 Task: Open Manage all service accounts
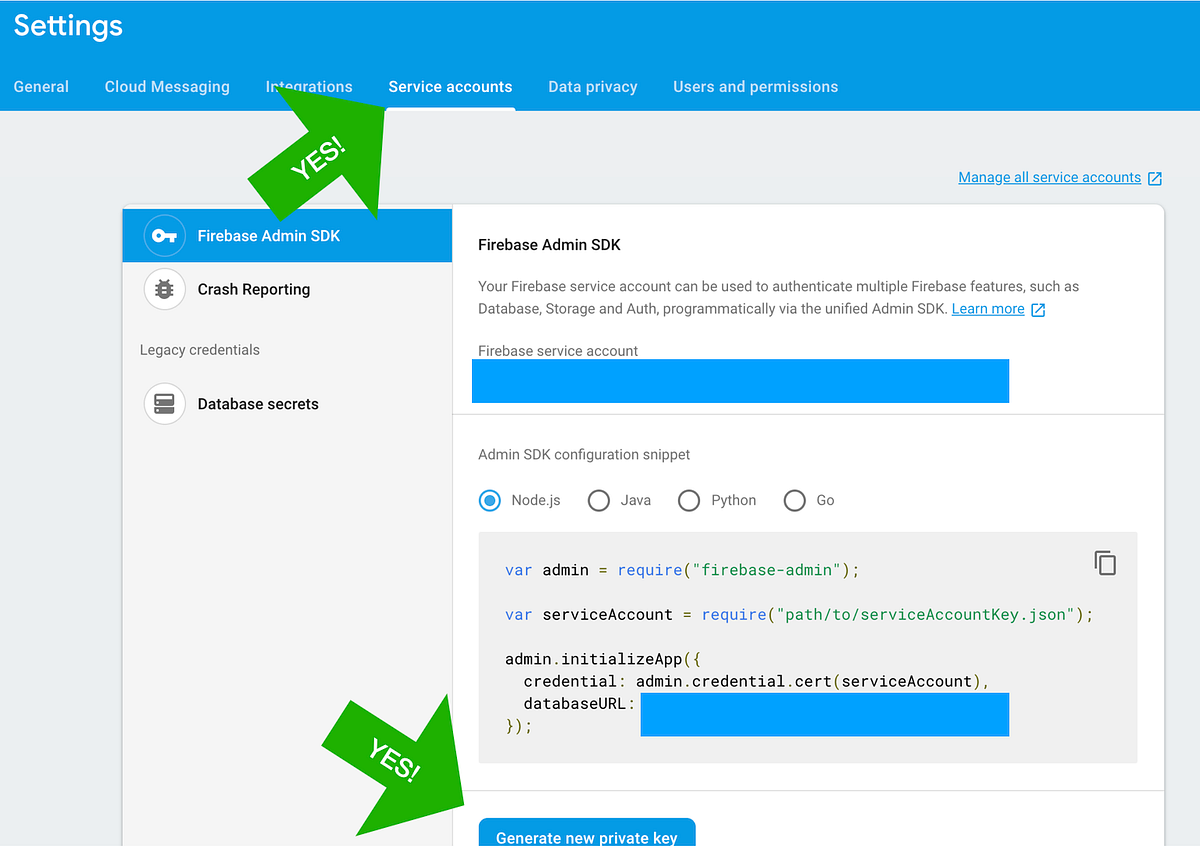[x=1048, y=177]
